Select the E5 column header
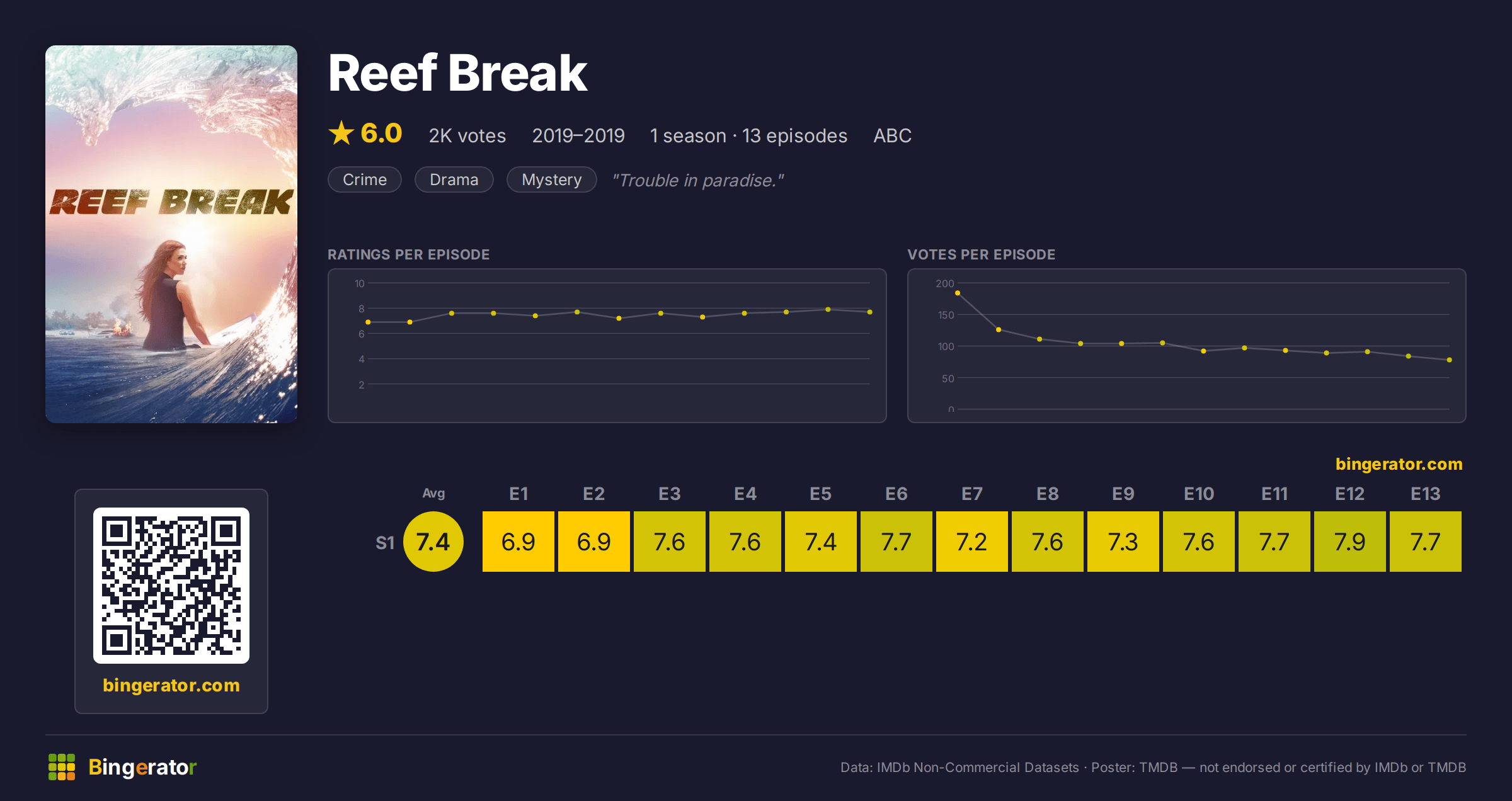Image resolution: width=1512 pixels, height=801 pixels. pyautogui.click(x=821, y=494)
